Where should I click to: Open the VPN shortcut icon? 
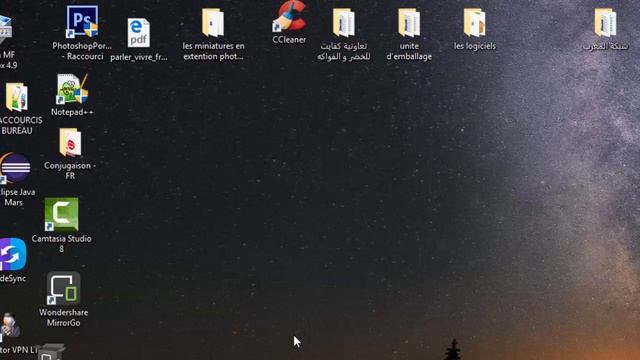click(10, 327)
